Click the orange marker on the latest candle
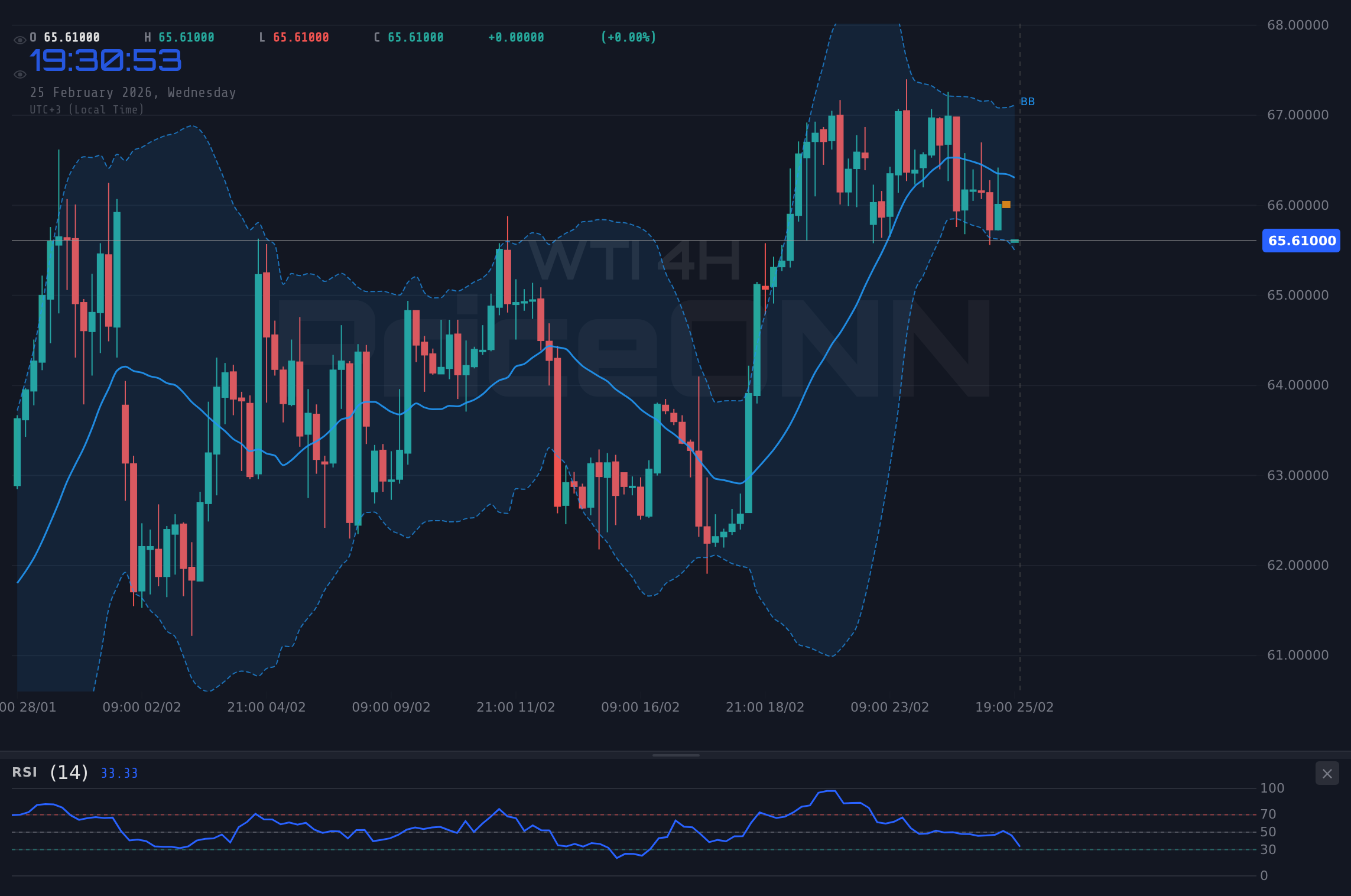The width and height of the screenshot is (1351, 896). (x=1005, y=204)
